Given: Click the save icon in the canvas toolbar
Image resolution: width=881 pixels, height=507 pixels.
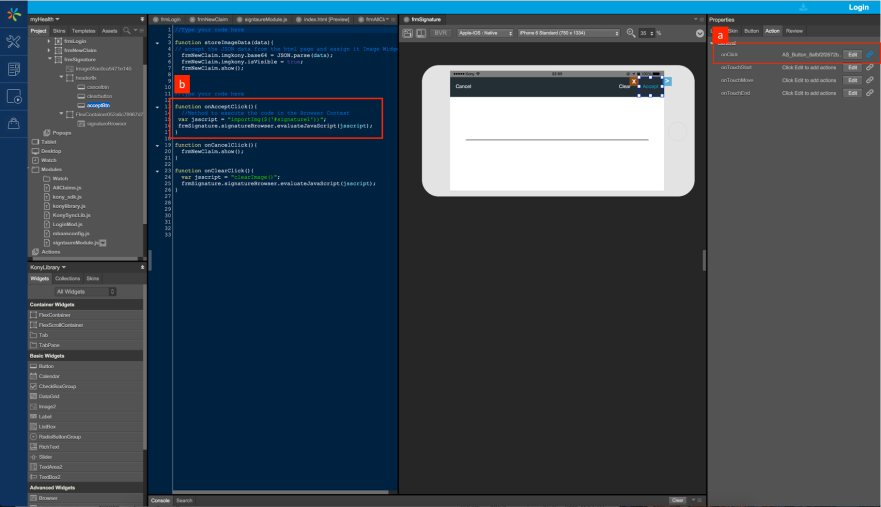Looking at the screenshot, I should pos(408,33).
